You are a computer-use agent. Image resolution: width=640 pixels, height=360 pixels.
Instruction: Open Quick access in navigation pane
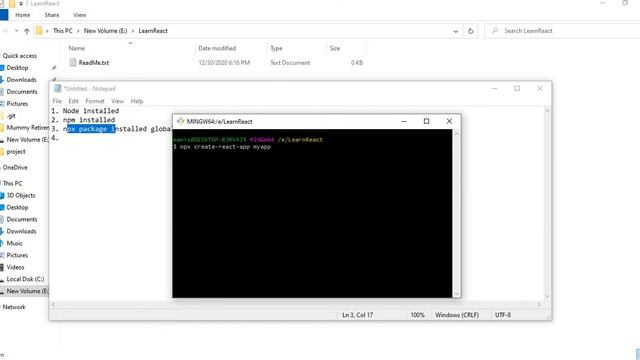pos(20,56)
